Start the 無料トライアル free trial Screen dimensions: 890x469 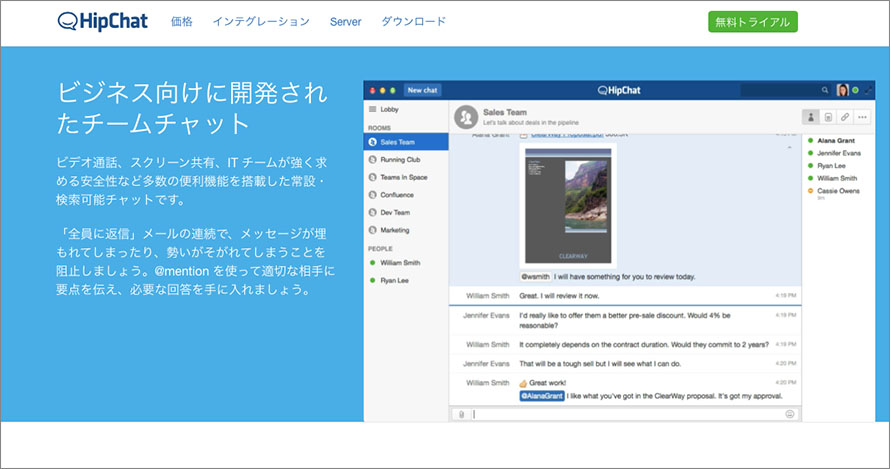pos(753,22)
